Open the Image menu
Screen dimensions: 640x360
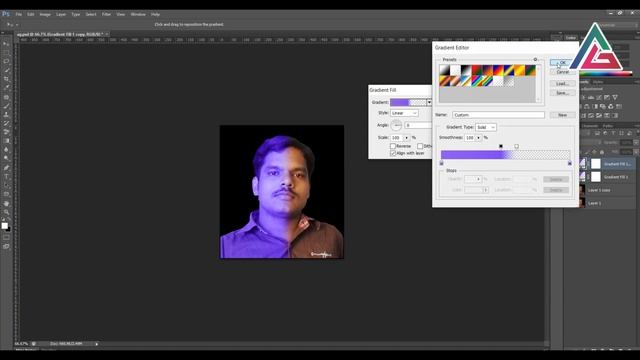45,14
